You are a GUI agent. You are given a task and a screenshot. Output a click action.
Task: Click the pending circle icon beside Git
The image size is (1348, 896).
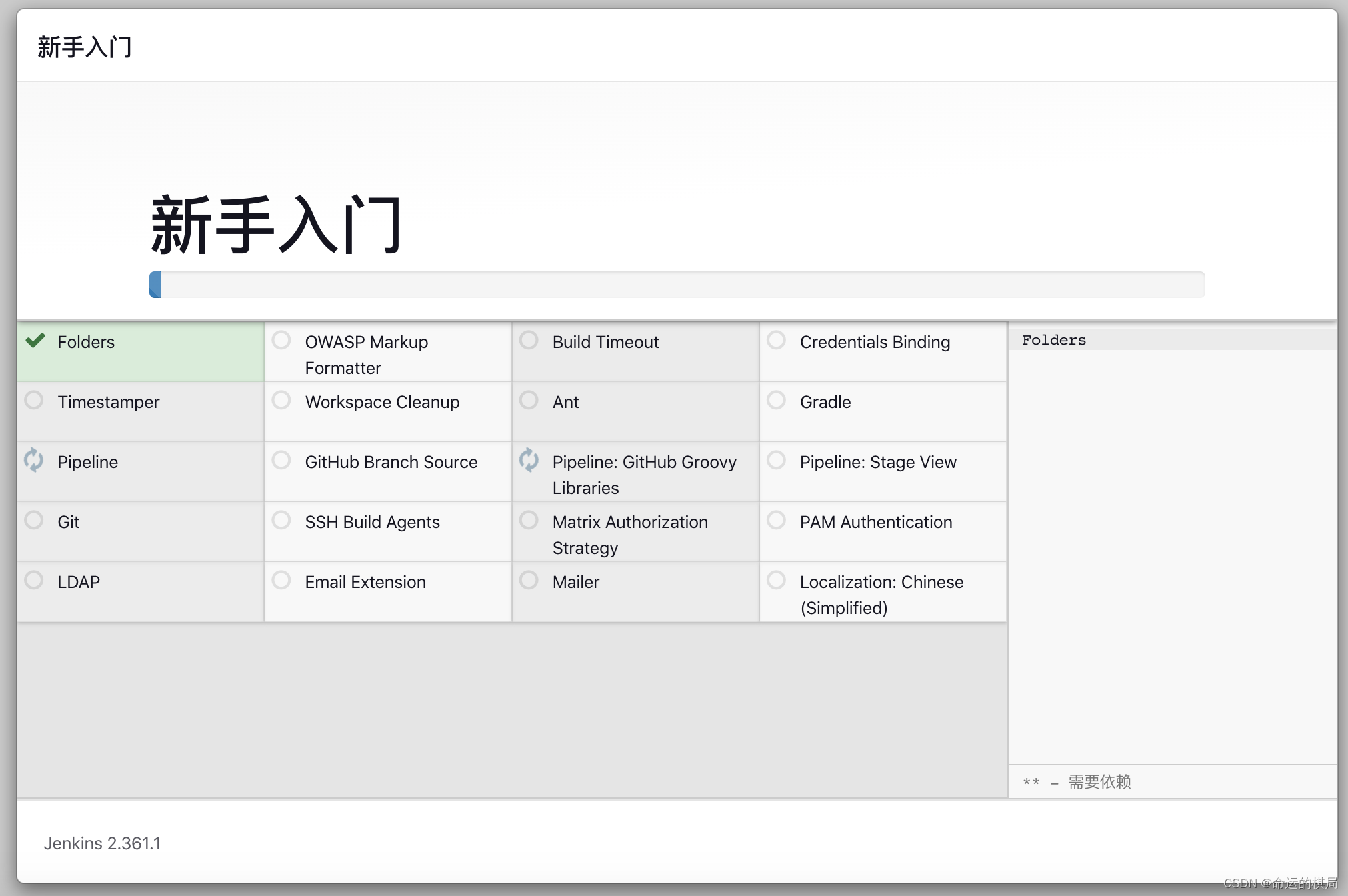tap(34, 521)
